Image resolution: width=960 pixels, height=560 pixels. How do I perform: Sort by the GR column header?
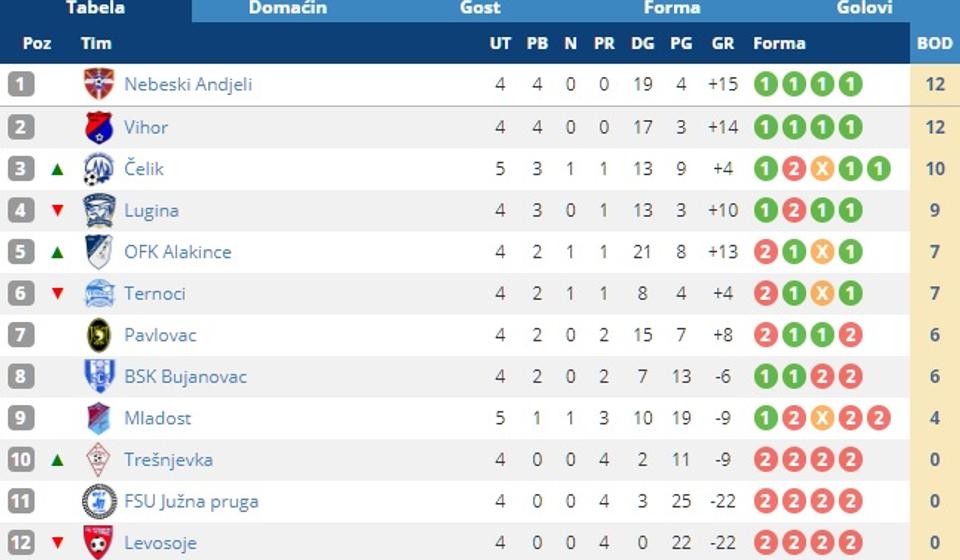(722, 44)
